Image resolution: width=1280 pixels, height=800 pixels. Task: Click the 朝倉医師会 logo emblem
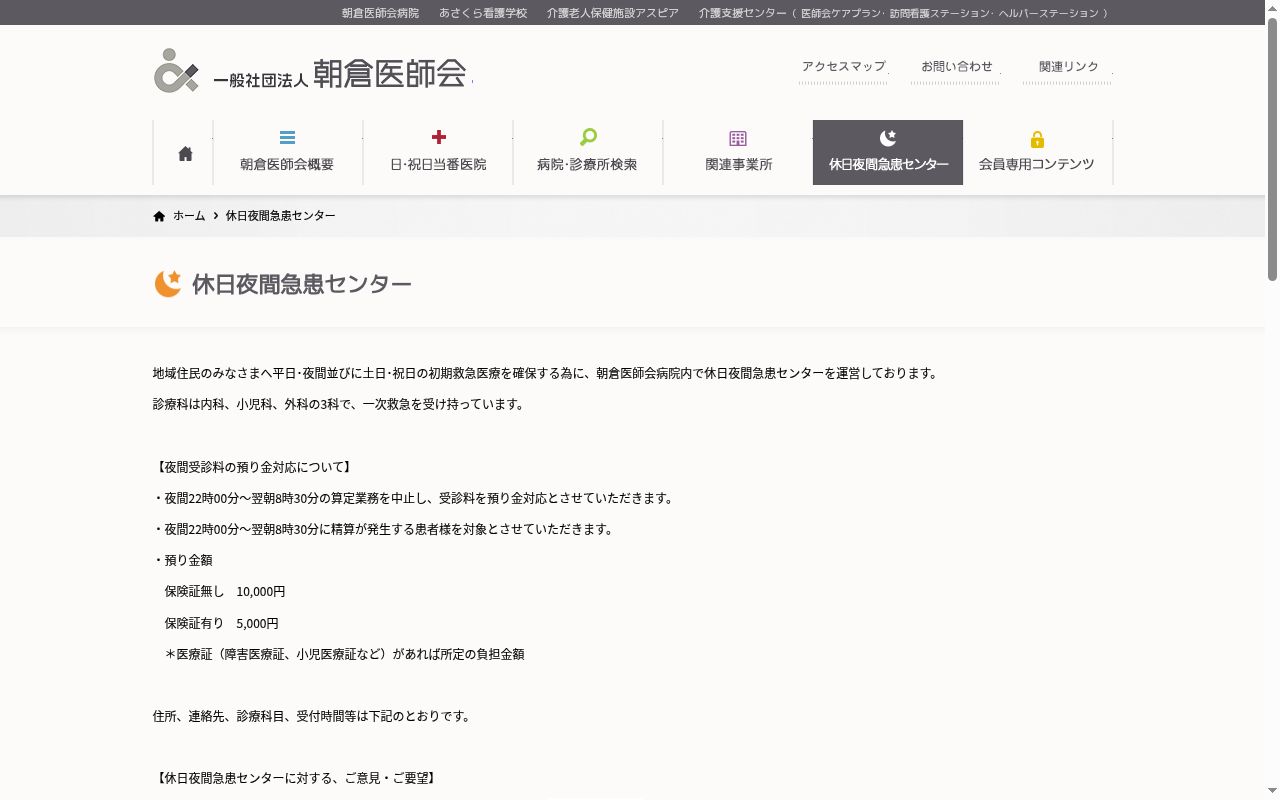point(176,70)
